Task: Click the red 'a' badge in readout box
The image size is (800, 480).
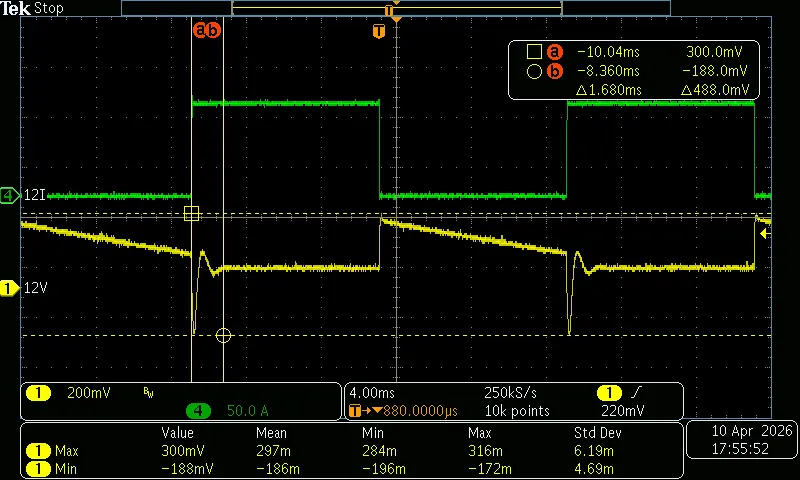Action: point(555,52)
